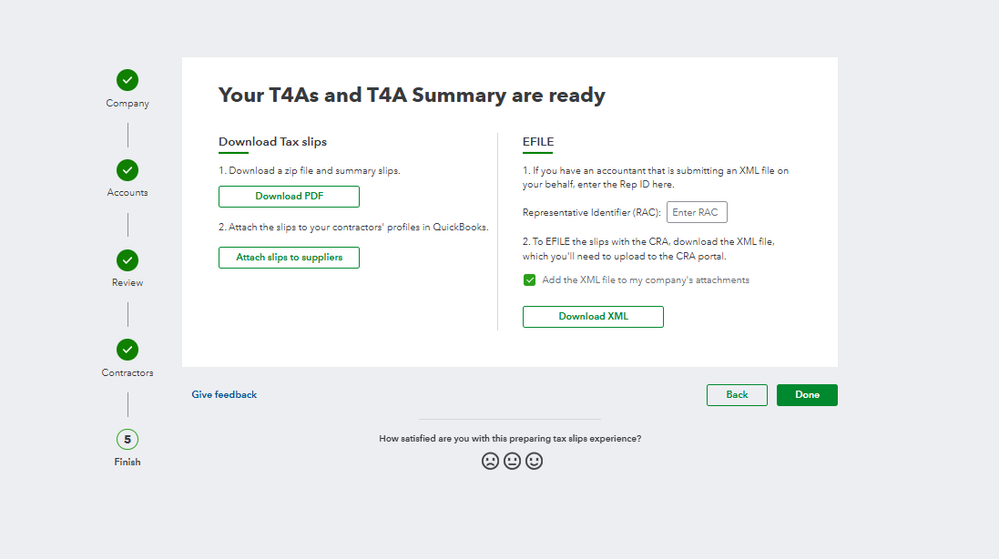Click the Review step checkmark icon

127,260
